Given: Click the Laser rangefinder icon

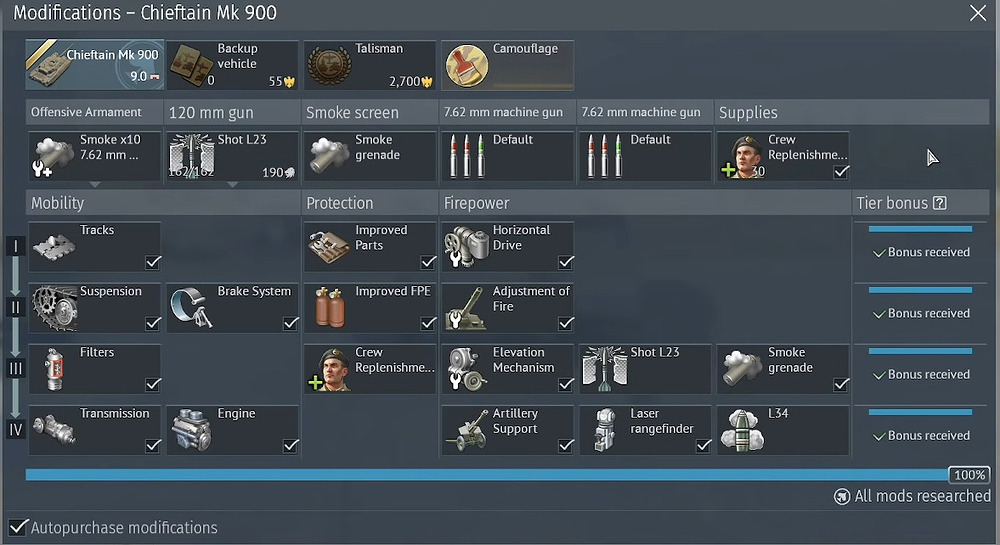Looking at the screenshot, I should point(605,429).
